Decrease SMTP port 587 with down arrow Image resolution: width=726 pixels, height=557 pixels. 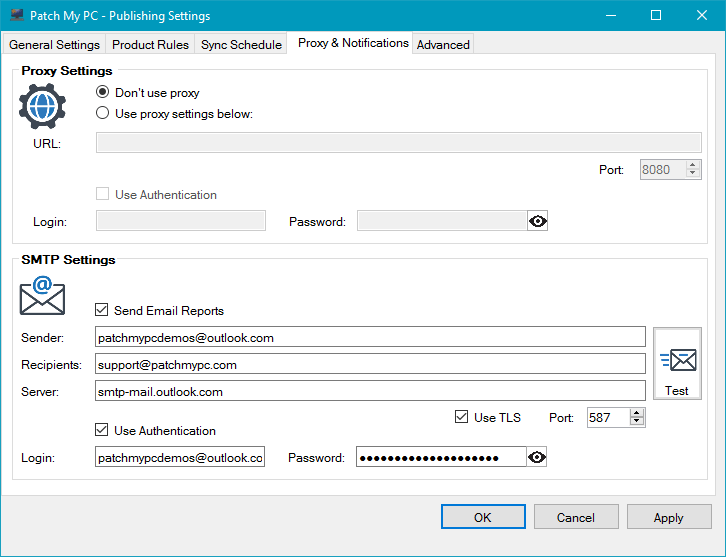tap(637, 421)
